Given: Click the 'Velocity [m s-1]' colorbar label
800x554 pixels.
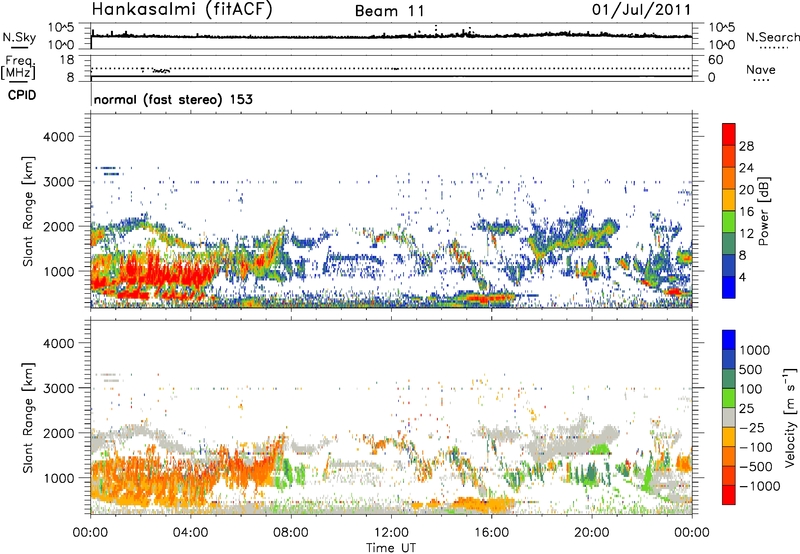Looking at the screenshot, I should (x=790, y=417).
